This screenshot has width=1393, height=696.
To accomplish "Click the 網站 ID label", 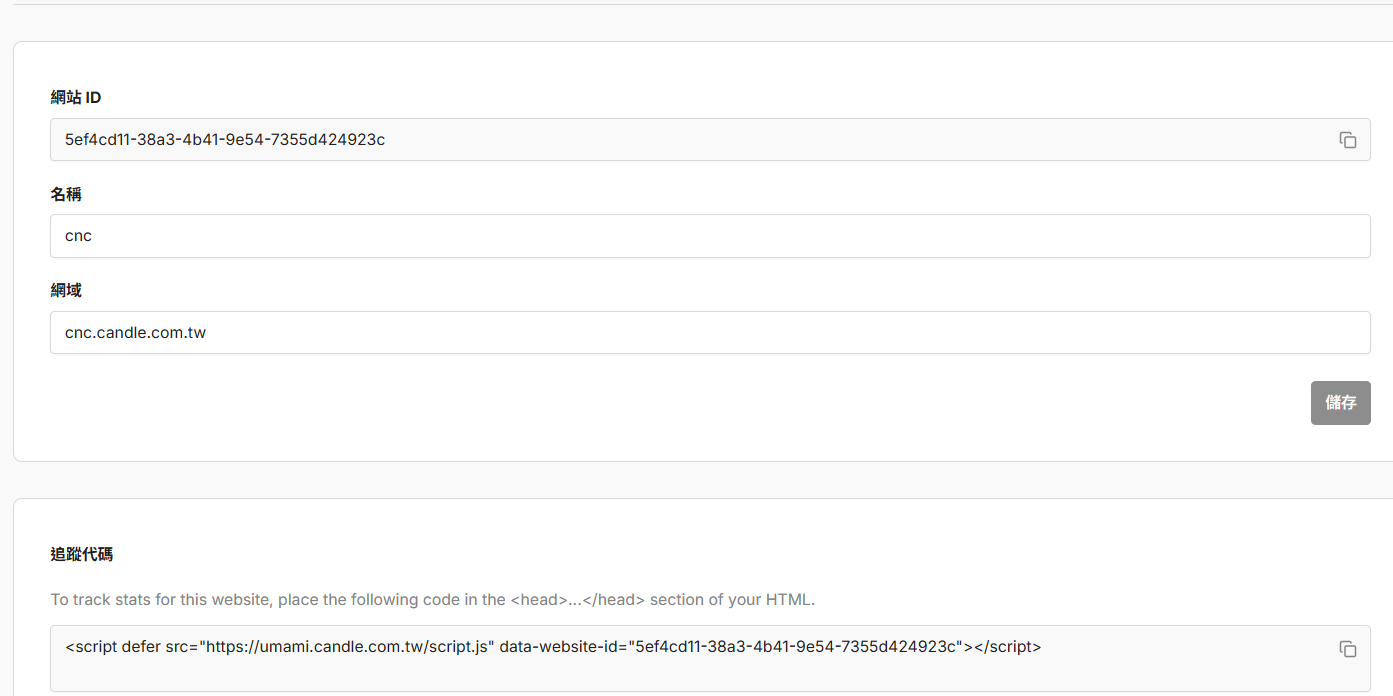I will tap(76, 97).
